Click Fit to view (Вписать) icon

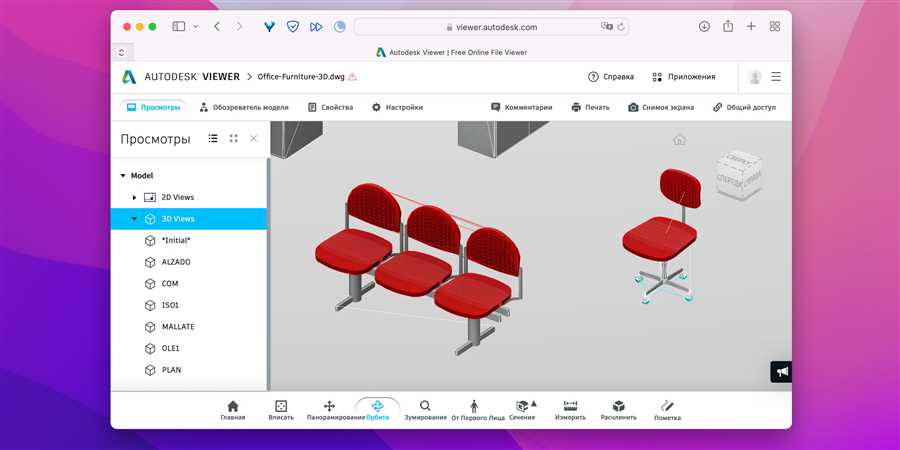(281, 408)
